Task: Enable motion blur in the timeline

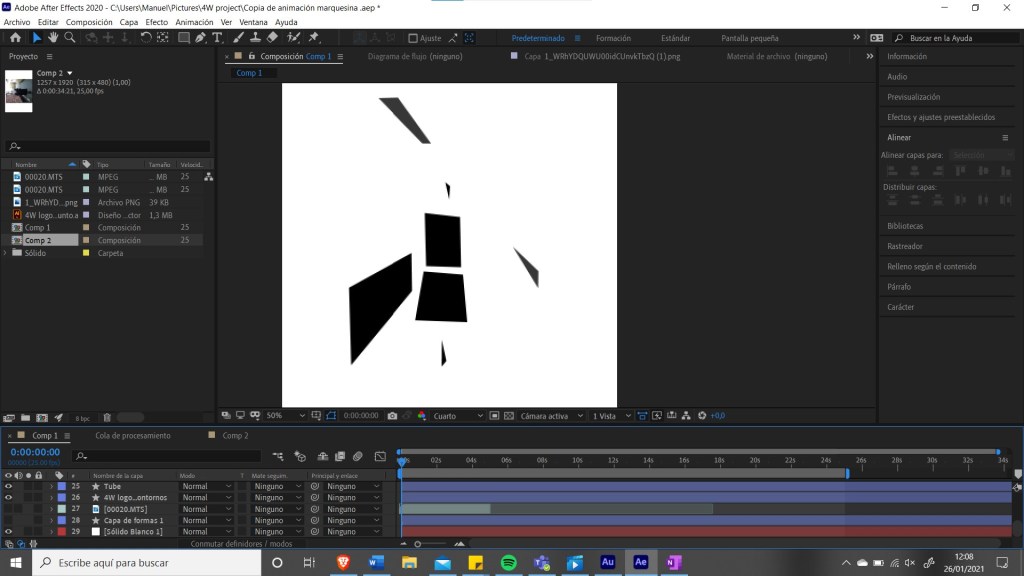Action: pos(357,456)
